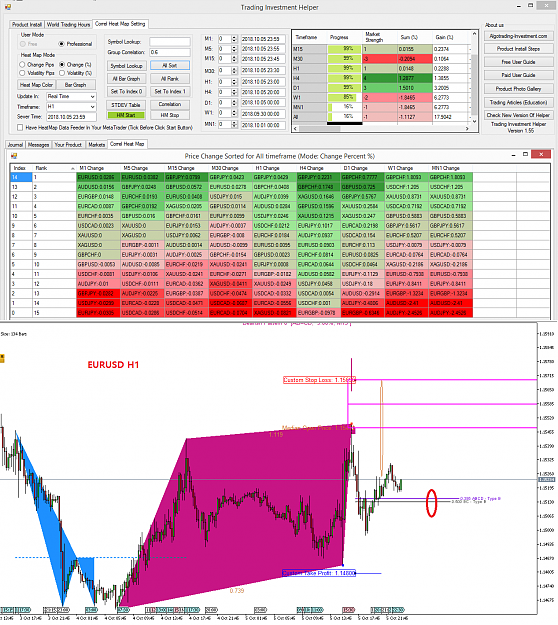Screen dimensions: 558x625
Task: Open the Paid User Guide
Action: click(519, 75)
